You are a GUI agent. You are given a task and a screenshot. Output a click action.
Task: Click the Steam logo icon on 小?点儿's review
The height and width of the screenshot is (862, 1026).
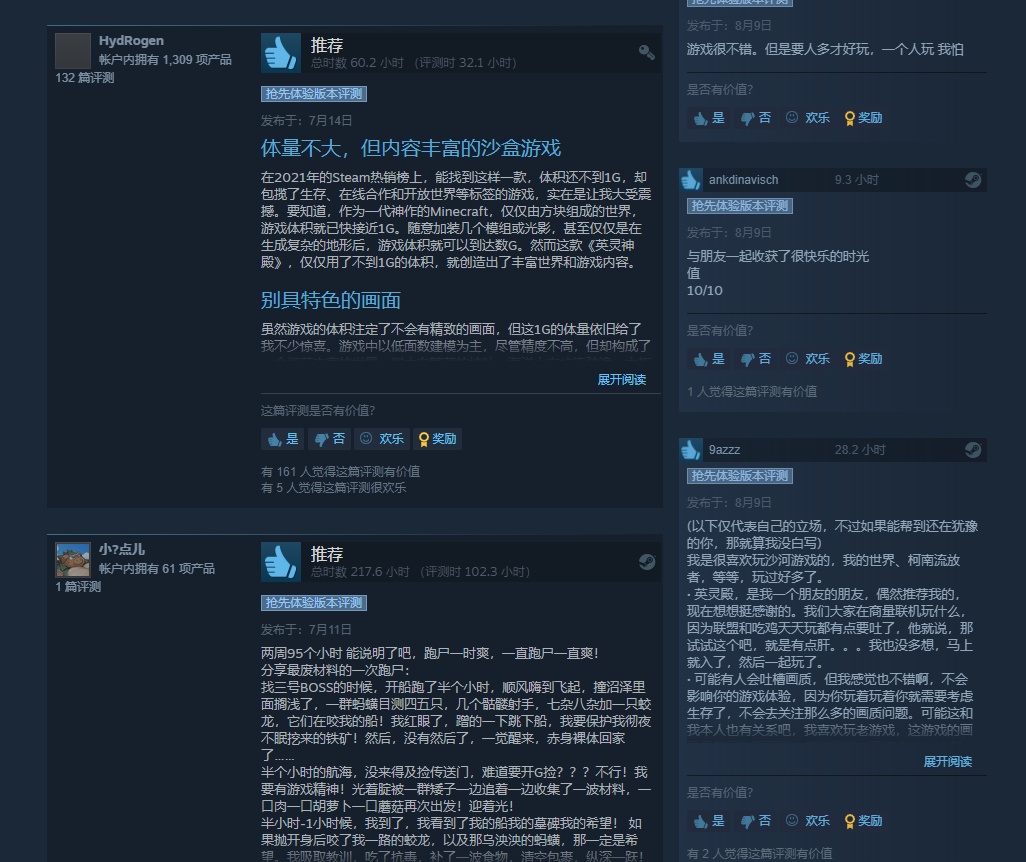tap(646, 562)
